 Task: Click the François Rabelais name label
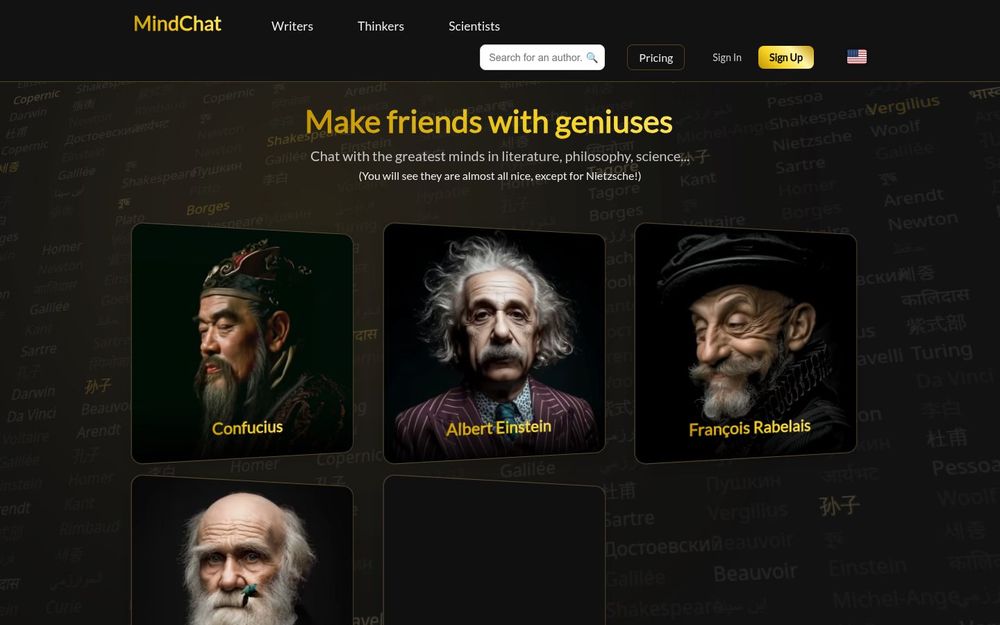(749, 428)
